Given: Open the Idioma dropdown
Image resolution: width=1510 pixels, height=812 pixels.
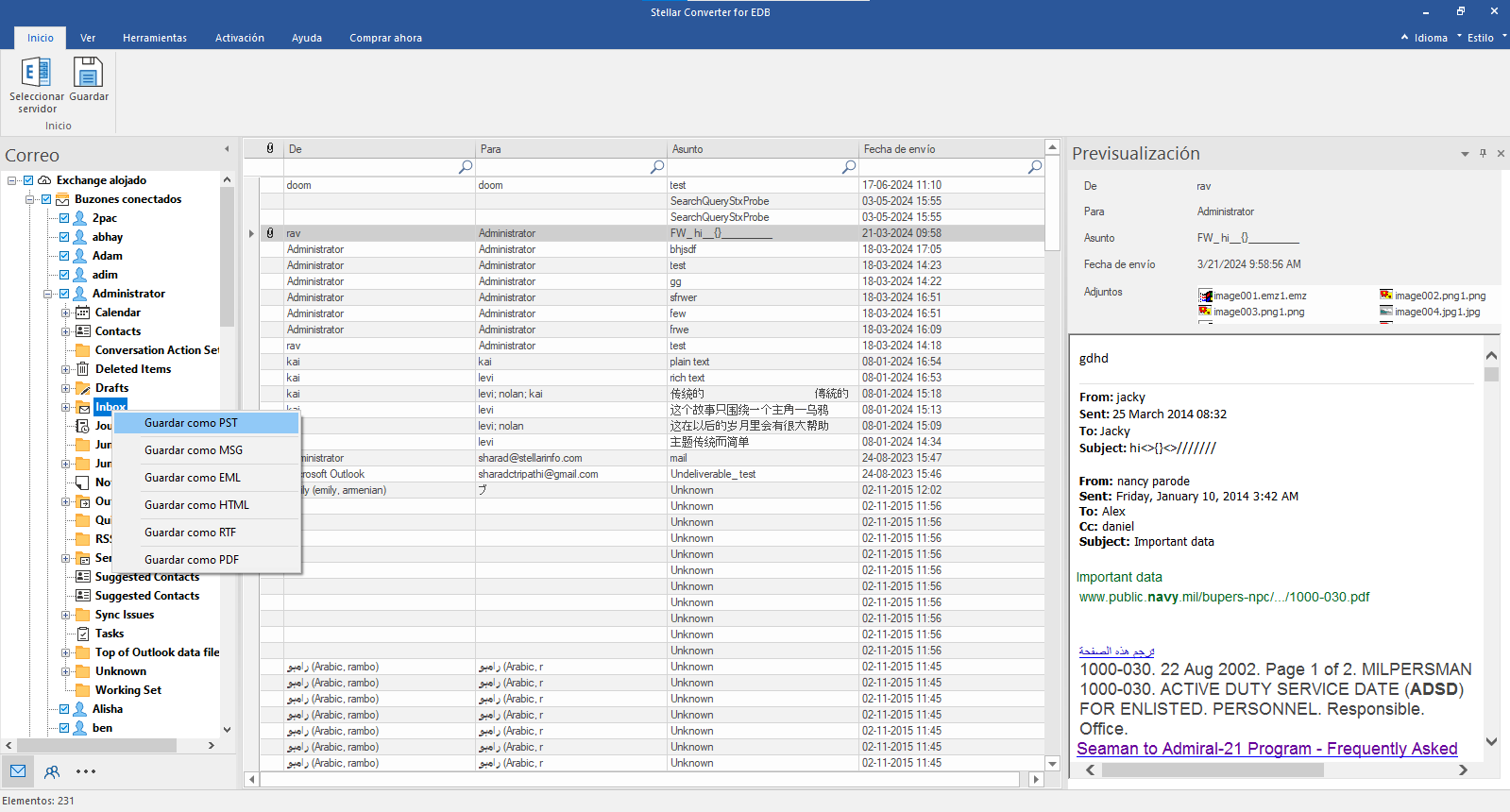Looking at the screenshot, I should pos(1431,38).
